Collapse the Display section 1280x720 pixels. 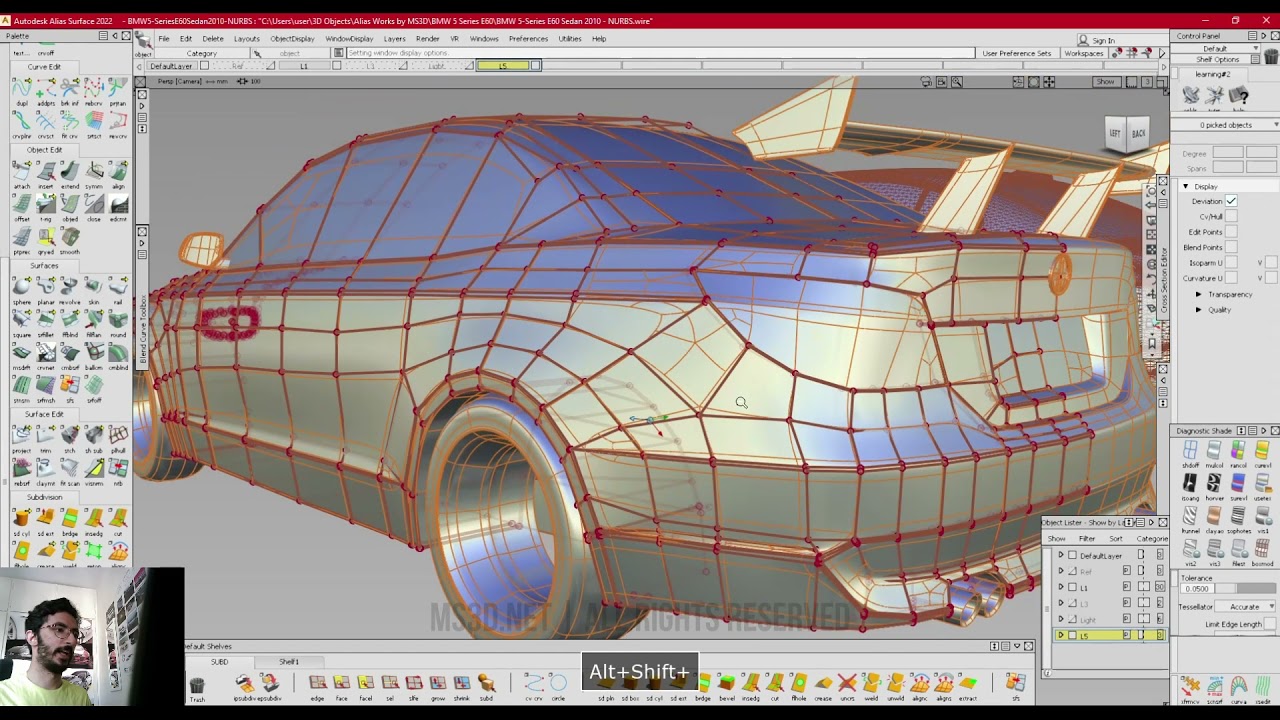point(1186,187)
